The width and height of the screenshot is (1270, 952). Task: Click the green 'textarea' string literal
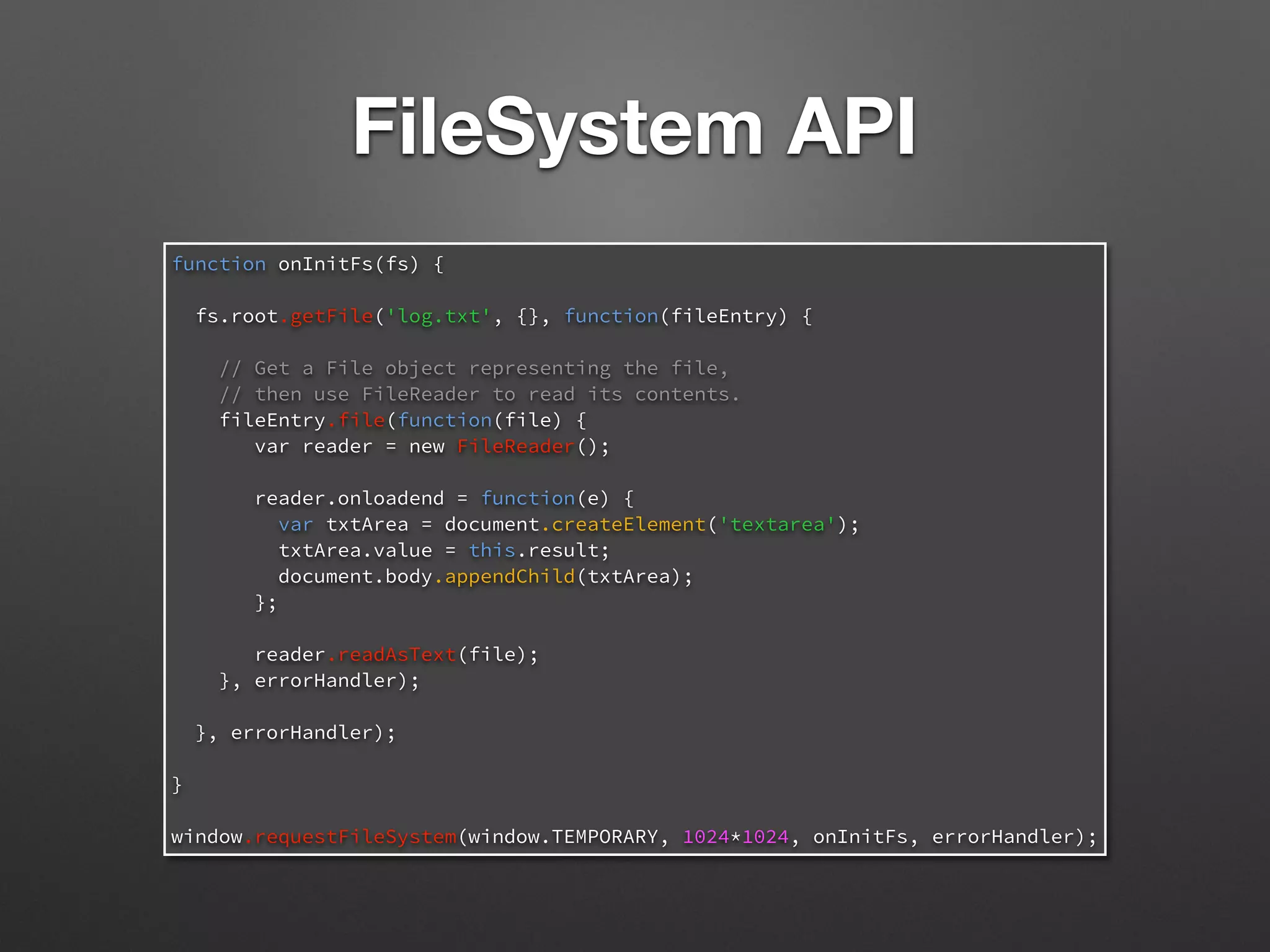(778, 525)
